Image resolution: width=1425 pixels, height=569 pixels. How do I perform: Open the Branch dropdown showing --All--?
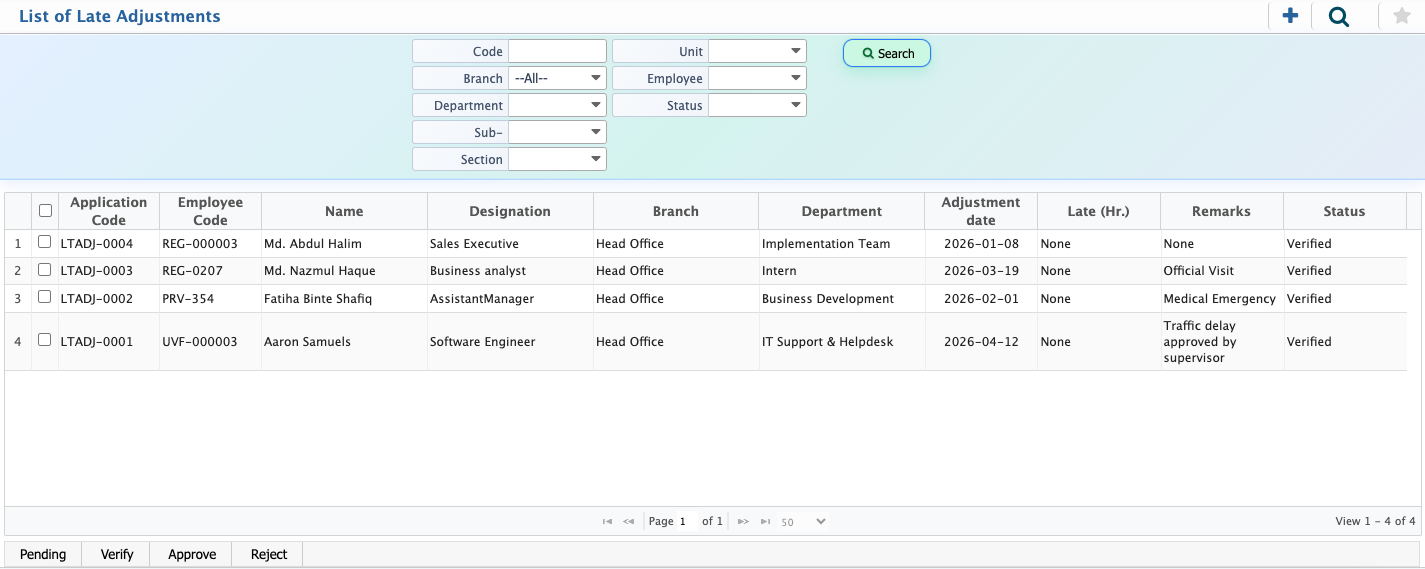tap(557, 78)
